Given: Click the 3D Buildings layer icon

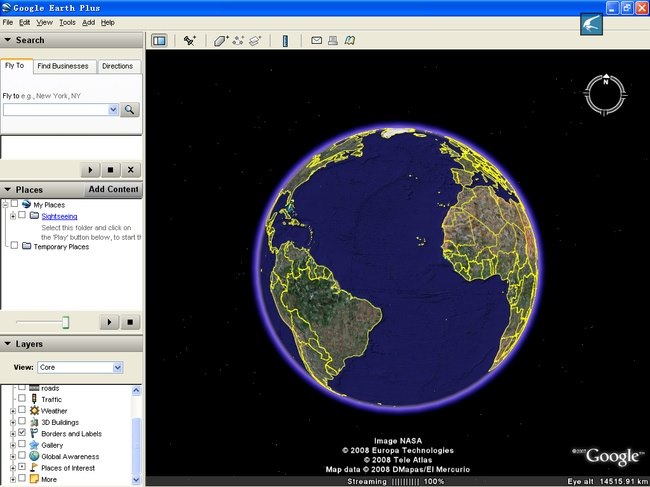Looking at the screenshot, I should [34, 422].
